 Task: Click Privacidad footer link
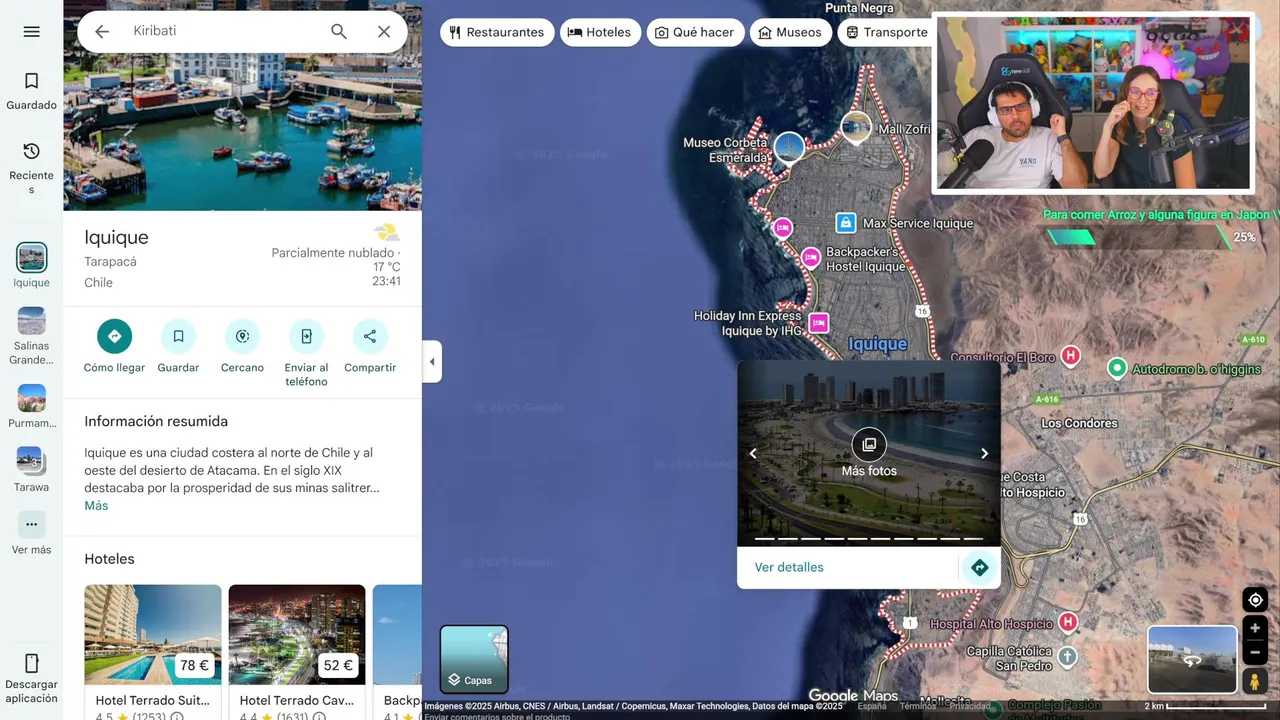(x=970, y=706)
